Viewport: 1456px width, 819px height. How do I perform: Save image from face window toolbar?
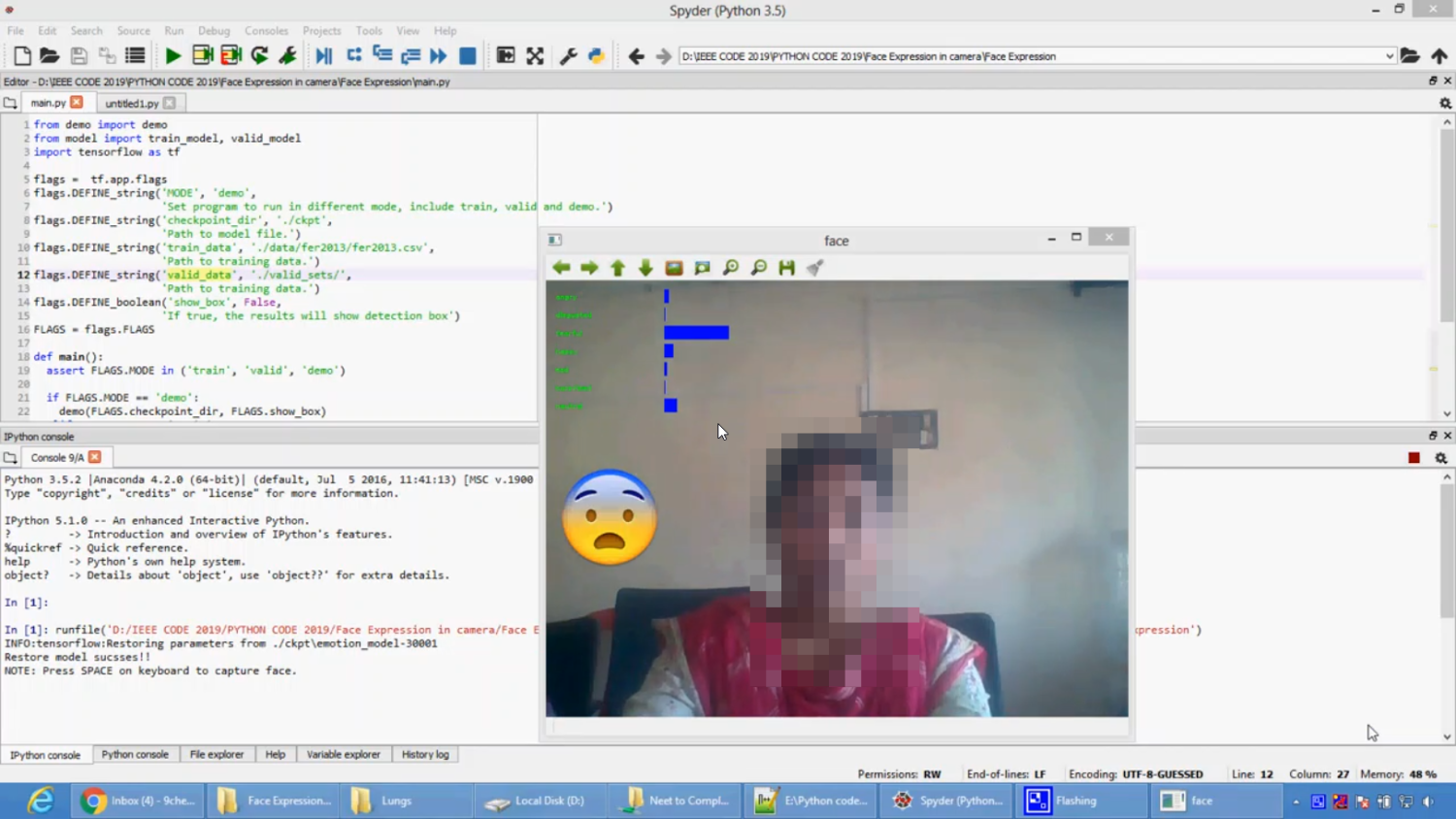pos(787,268)
